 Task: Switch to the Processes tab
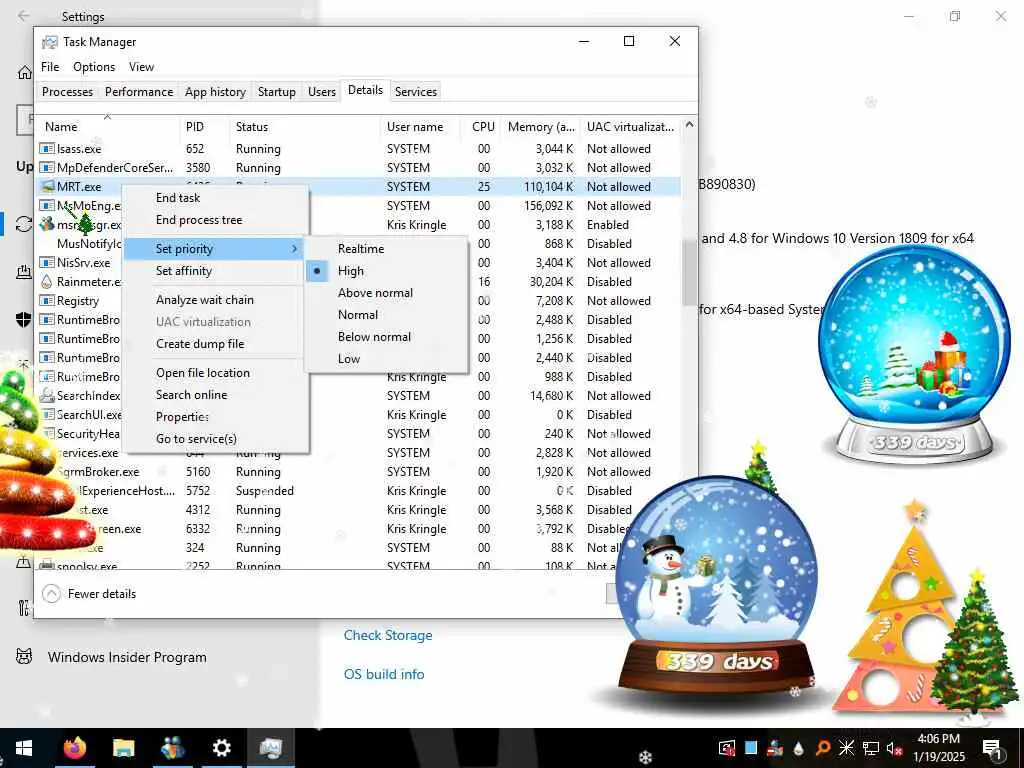pyautogui.click(x=67, y=92)
